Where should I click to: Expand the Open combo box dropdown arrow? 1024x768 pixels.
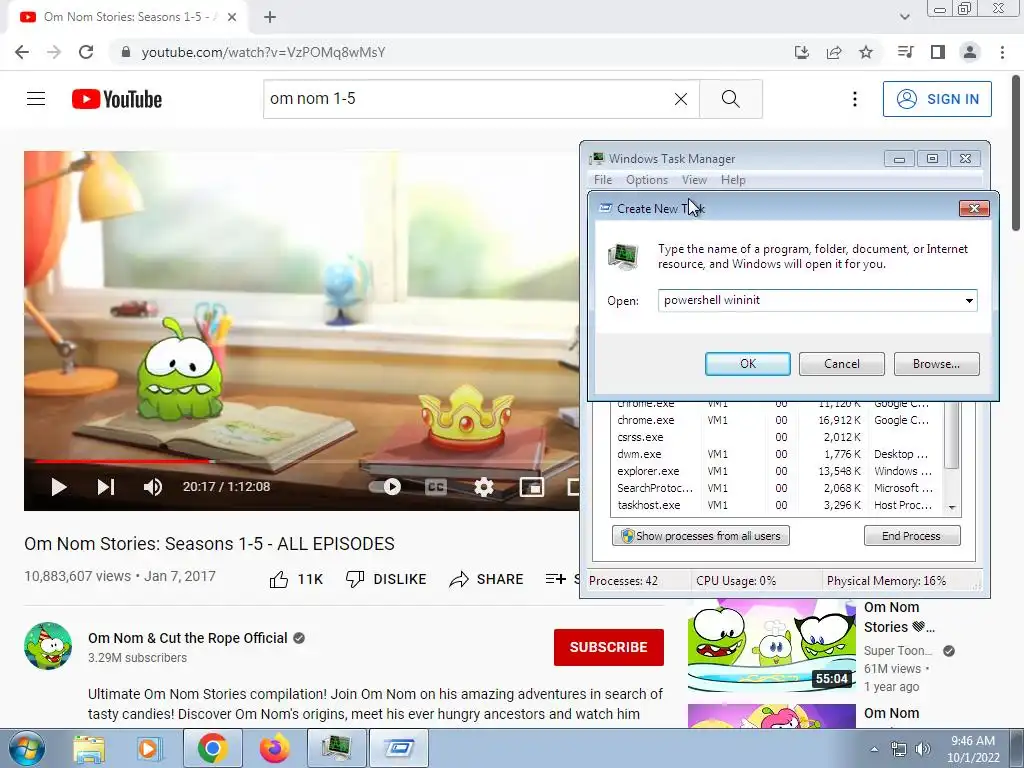pyautogui.click(x=969, y=300)
